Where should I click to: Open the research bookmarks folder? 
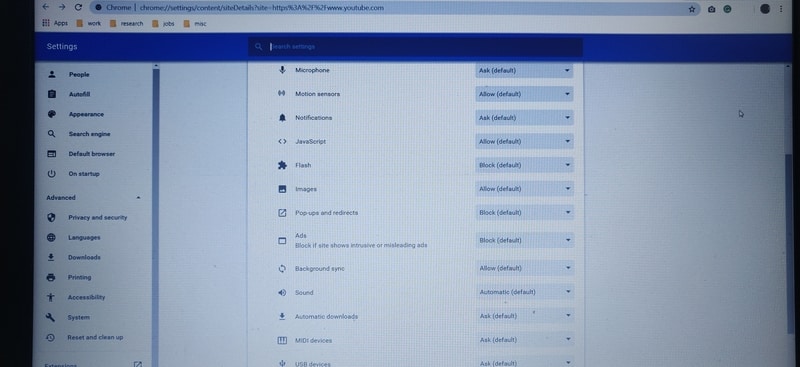coord(126,23)
